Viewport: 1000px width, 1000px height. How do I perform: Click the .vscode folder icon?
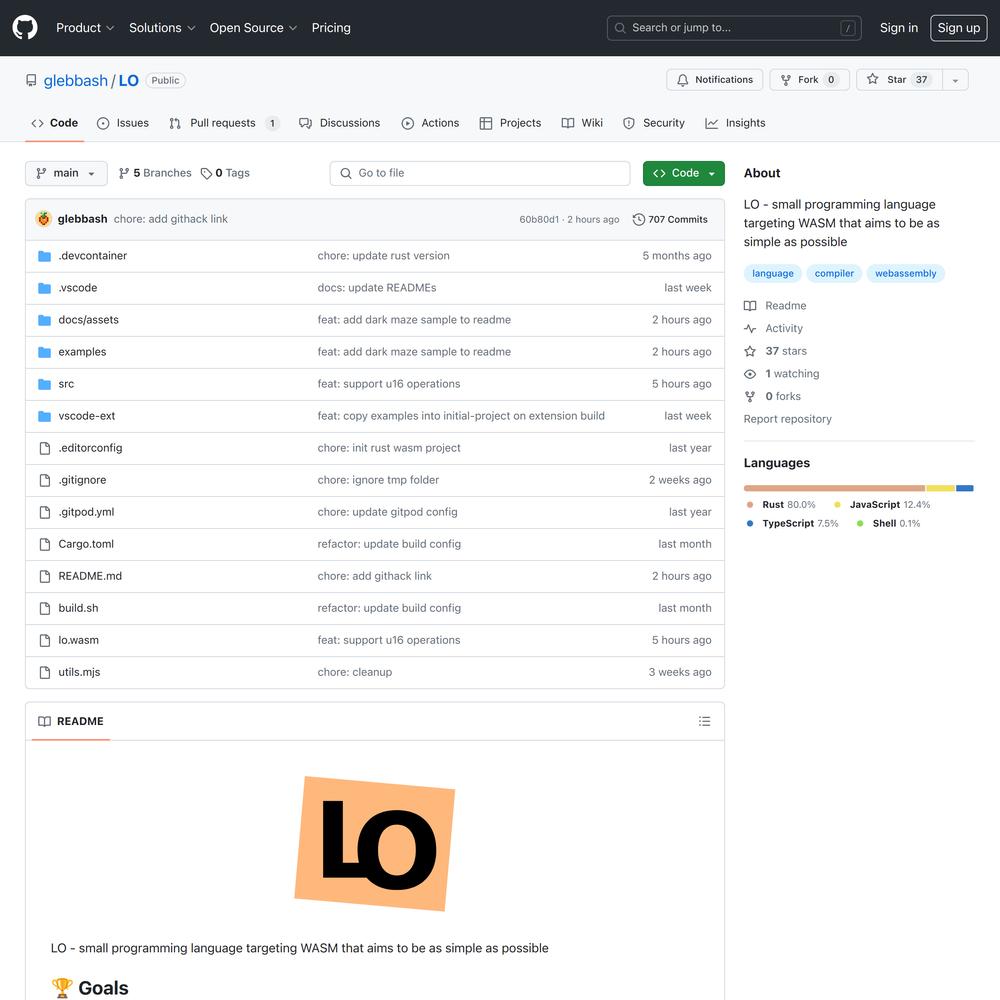(x=45, y=288)
